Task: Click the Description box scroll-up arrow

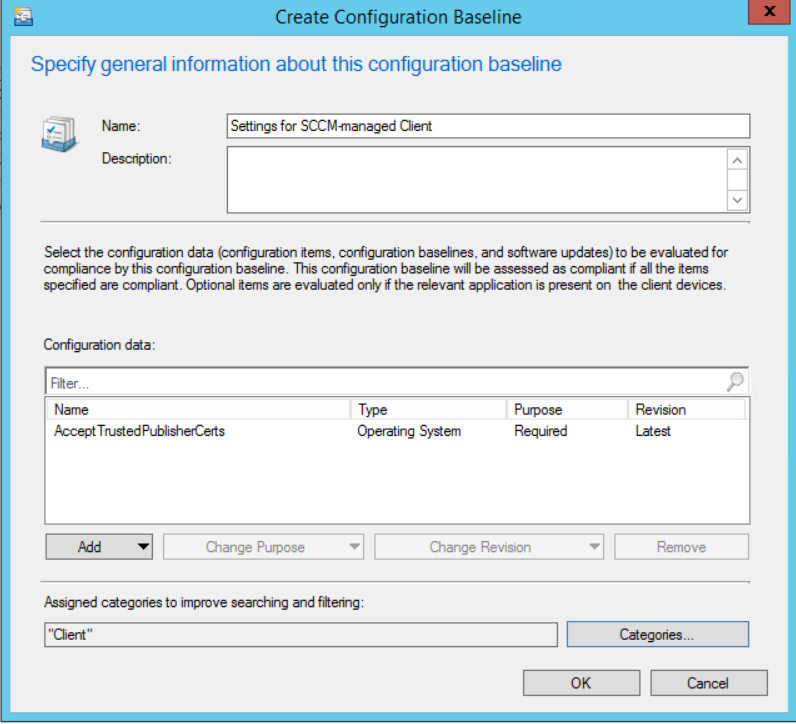Action: [737, 160]
